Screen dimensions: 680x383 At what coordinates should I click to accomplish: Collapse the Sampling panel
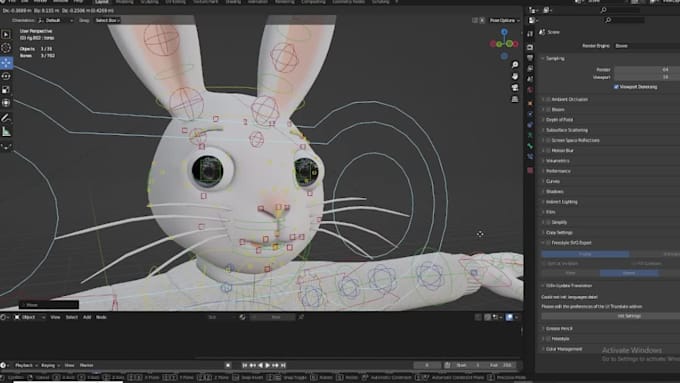point(555,58)
